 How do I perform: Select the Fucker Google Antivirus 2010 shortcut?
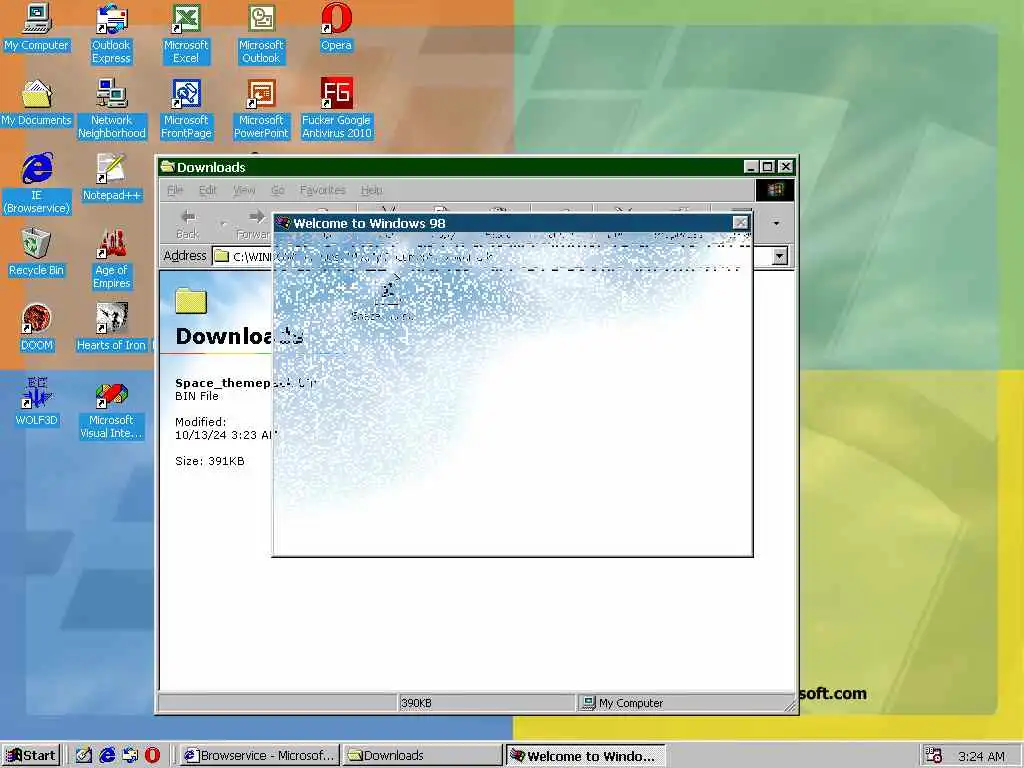pos(336,109)
